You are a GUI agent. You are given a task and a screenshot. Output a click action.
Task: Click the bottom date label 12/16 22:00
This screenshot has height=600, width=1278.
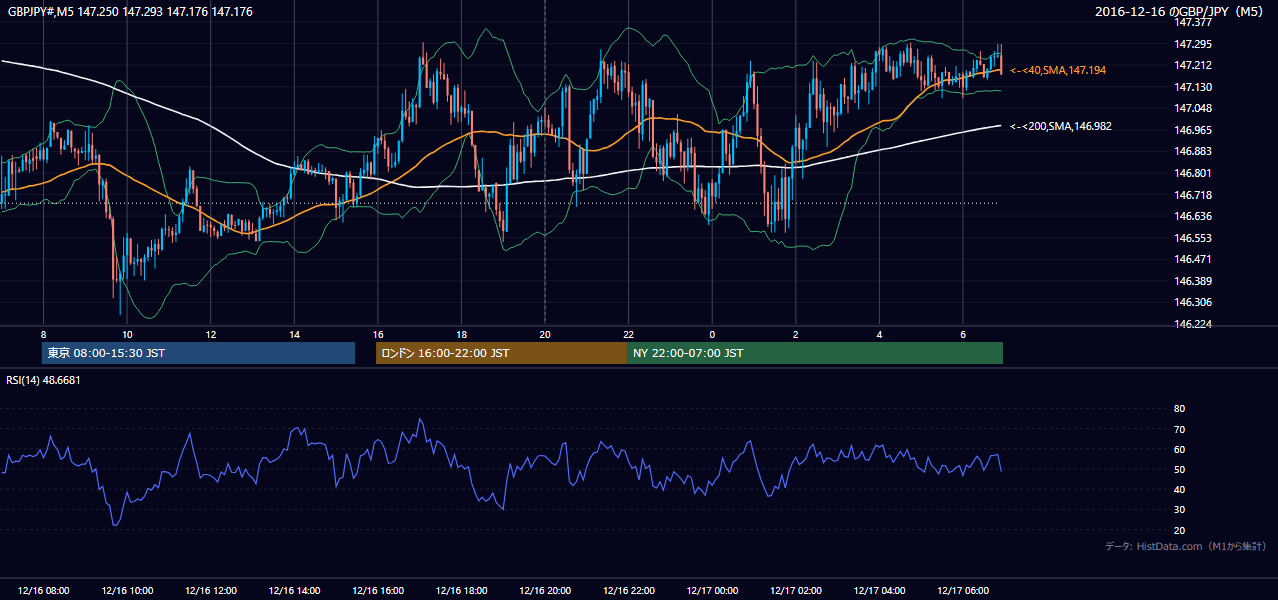pyautogui.click(x=628, y=591)
